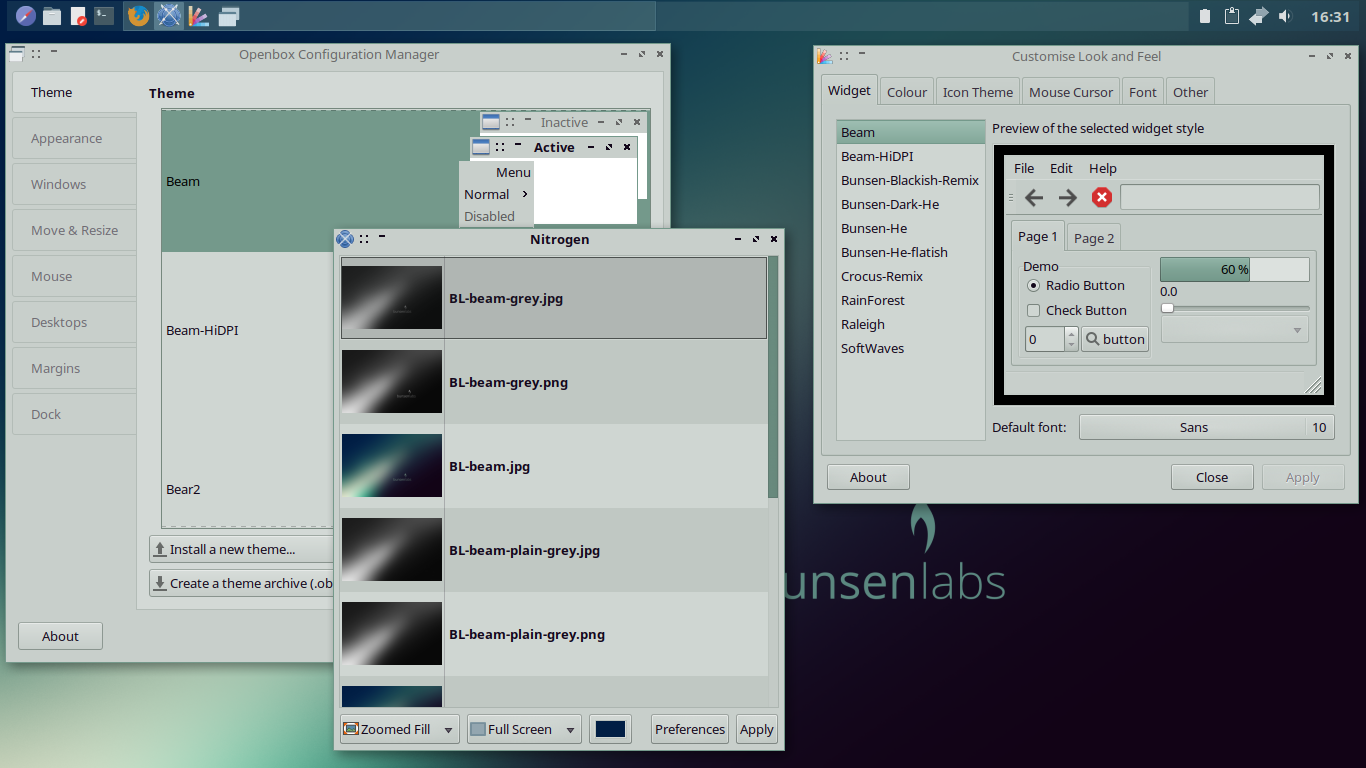1366x768 pixels.
Task: Click Apply in the Nitrogen window
Action: tap(757, 729)
